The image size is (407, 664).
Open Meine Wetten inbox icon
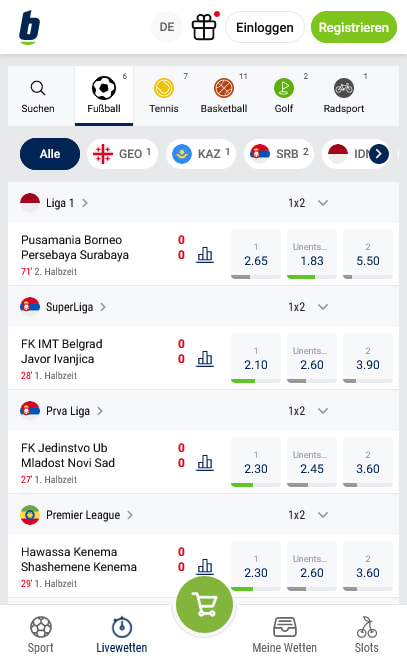click(285, 627)
